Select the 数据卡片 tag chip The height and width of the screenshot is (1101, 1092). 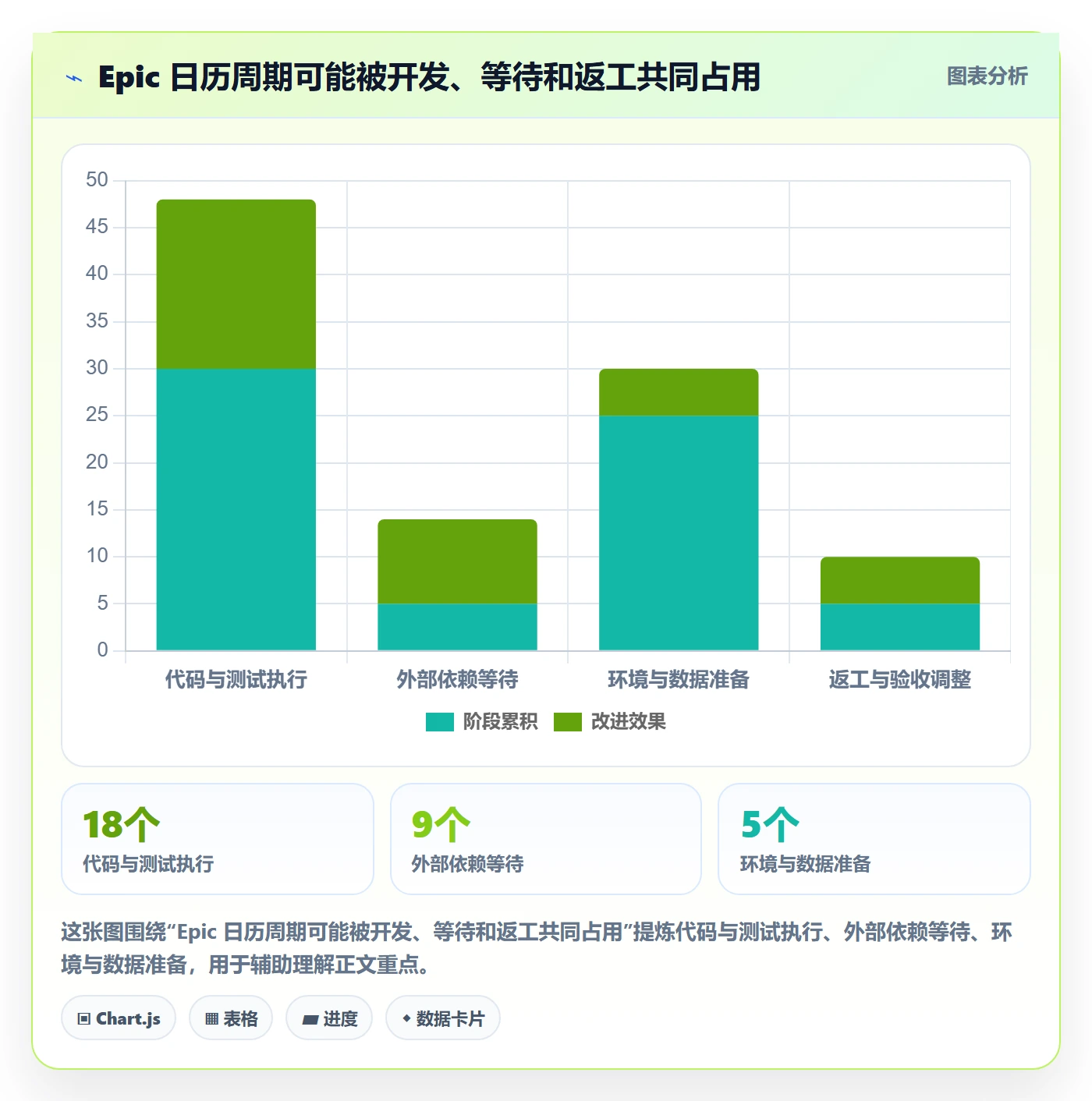[443, 1018]
